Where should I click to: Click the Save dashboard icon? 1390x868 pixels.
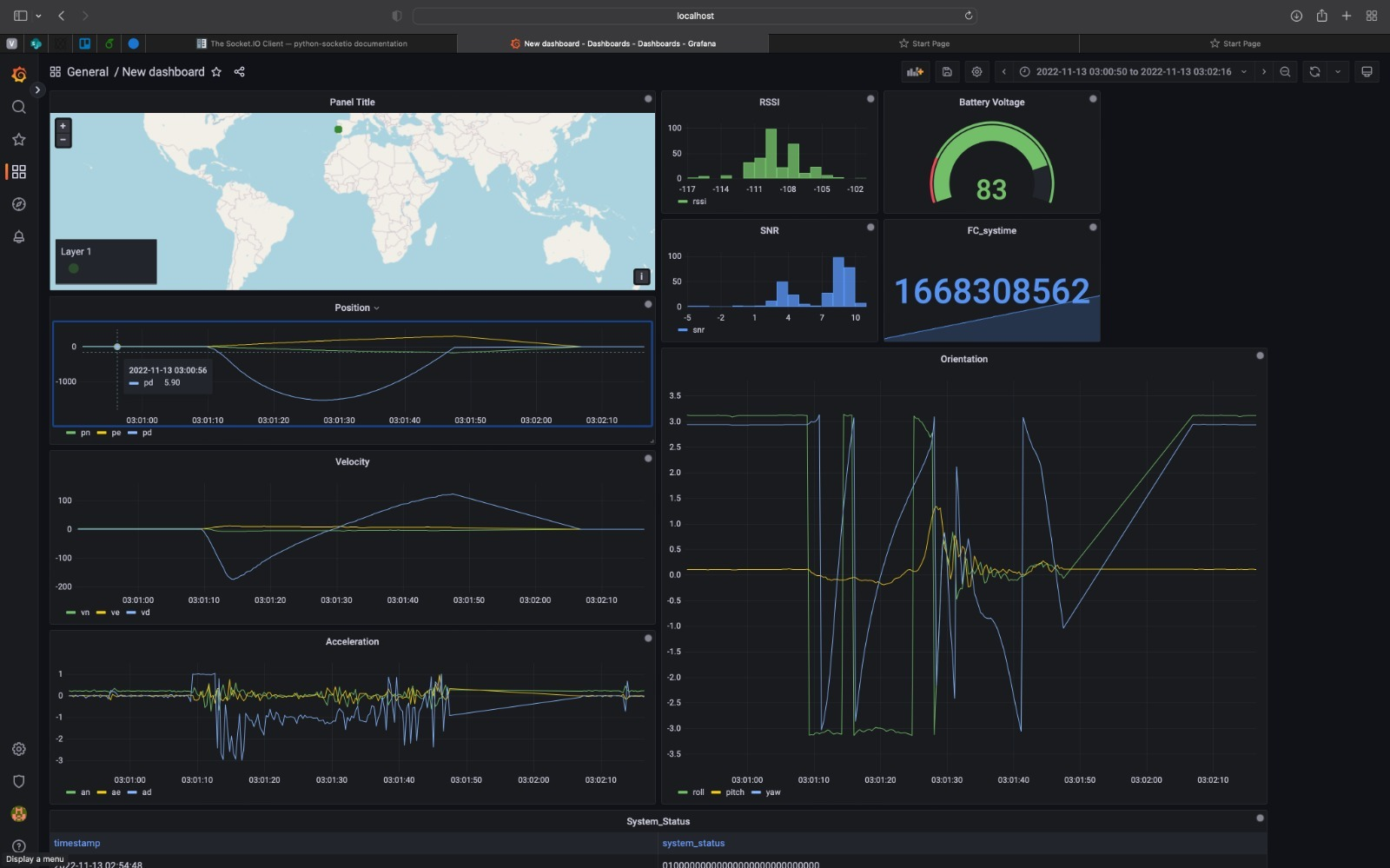pyautogui.click(x=947, y=72)
